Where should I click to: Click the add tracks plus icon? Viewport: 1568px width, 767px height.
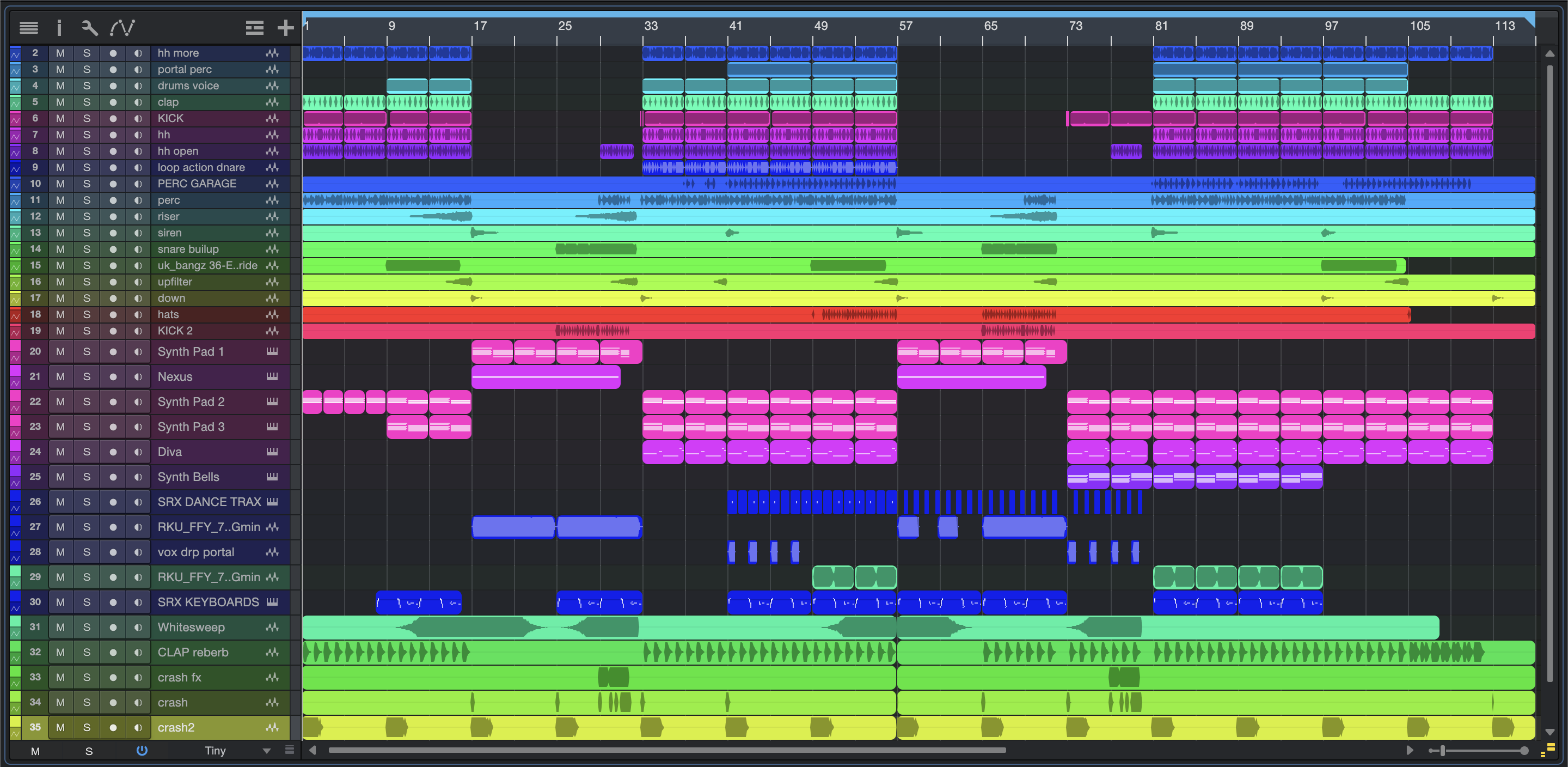tap(285, 27)
